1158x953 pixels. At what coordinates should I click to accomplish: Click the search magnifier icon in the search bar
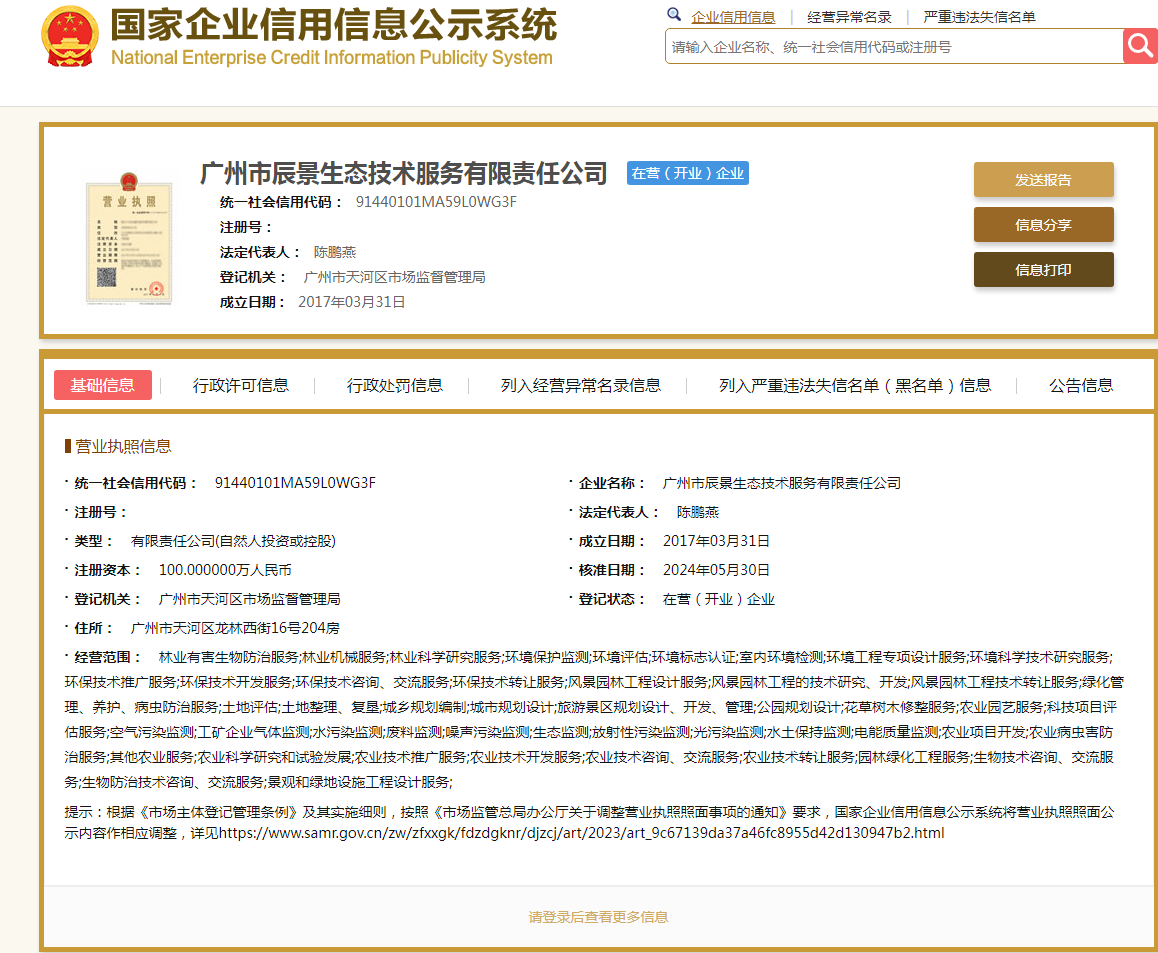point(1140,45)
